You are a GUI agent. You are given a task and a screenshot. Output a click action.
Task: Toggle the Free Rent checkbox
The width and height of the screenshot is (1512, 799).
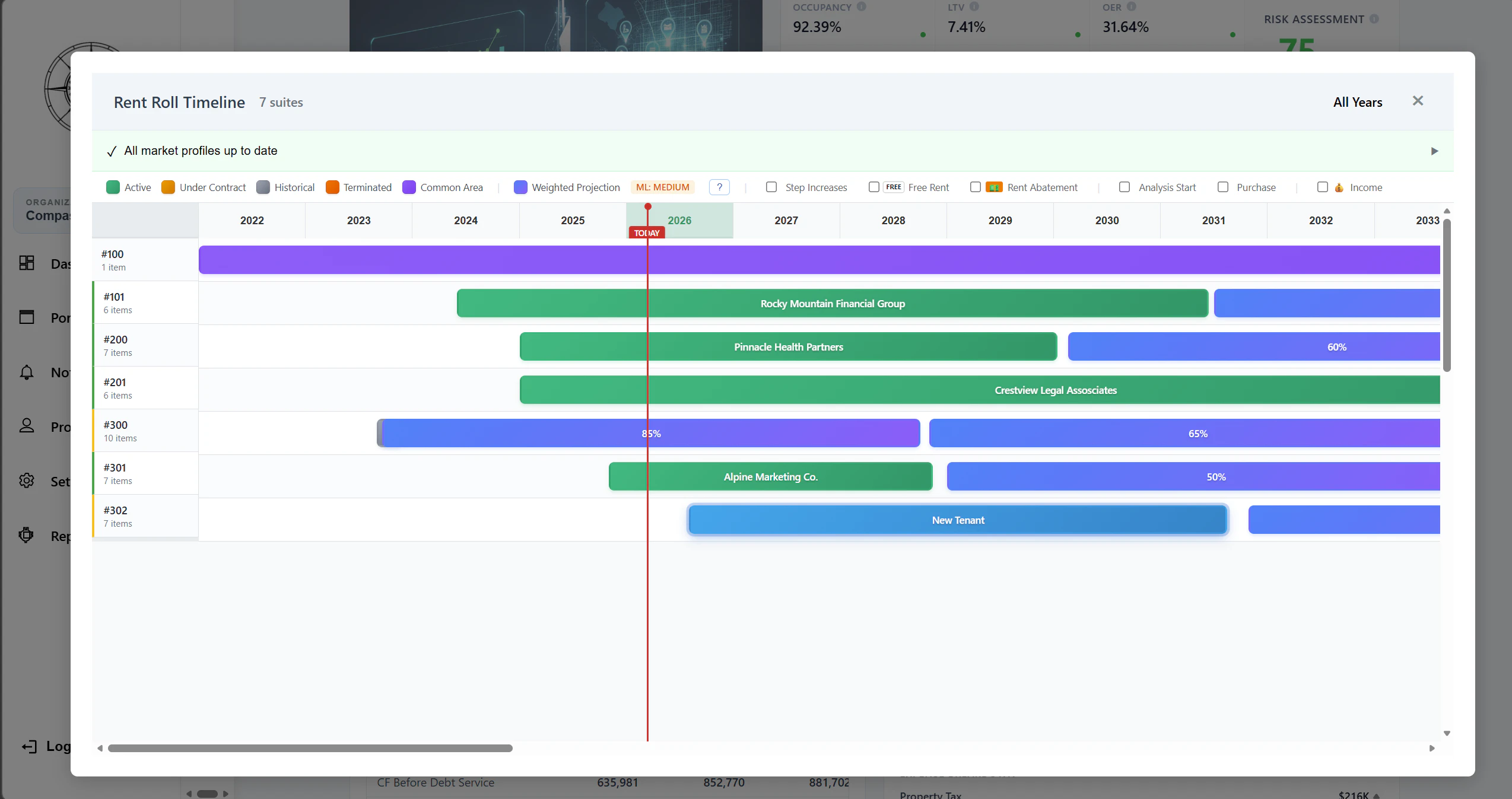point(873,187)
